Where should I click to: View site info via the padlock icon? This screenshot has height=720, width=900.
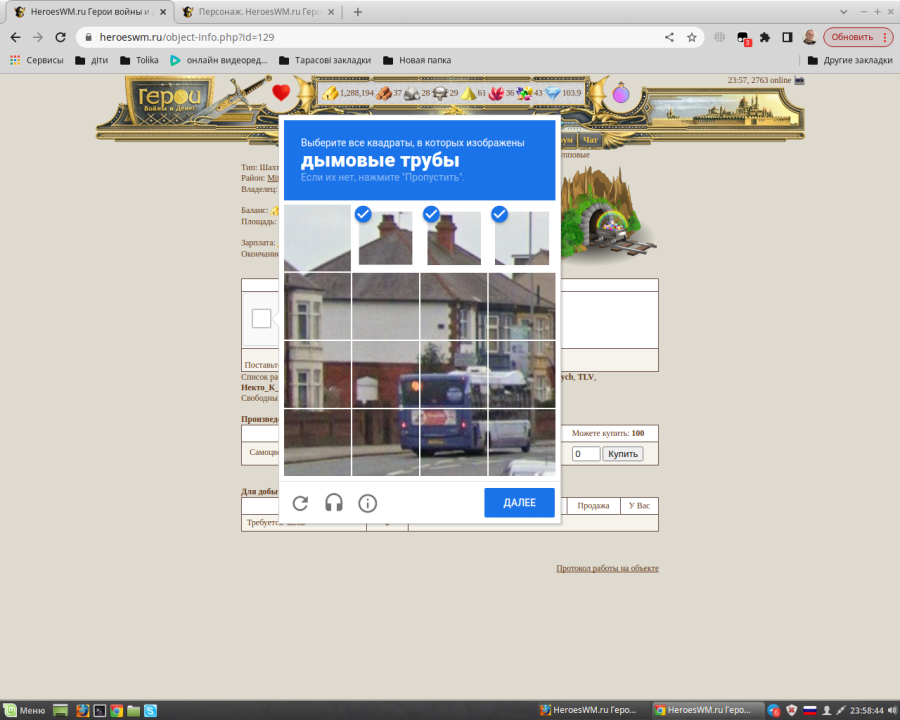88,37
